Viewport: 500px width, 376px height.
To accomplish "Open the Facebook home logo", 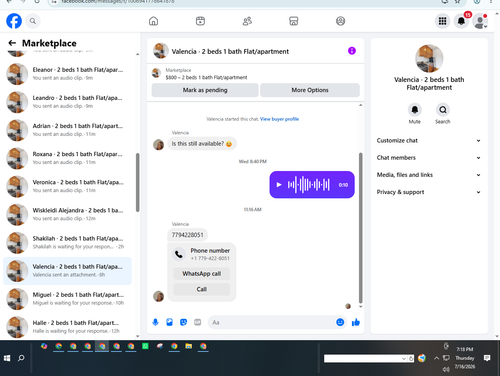I will [14, 21].
